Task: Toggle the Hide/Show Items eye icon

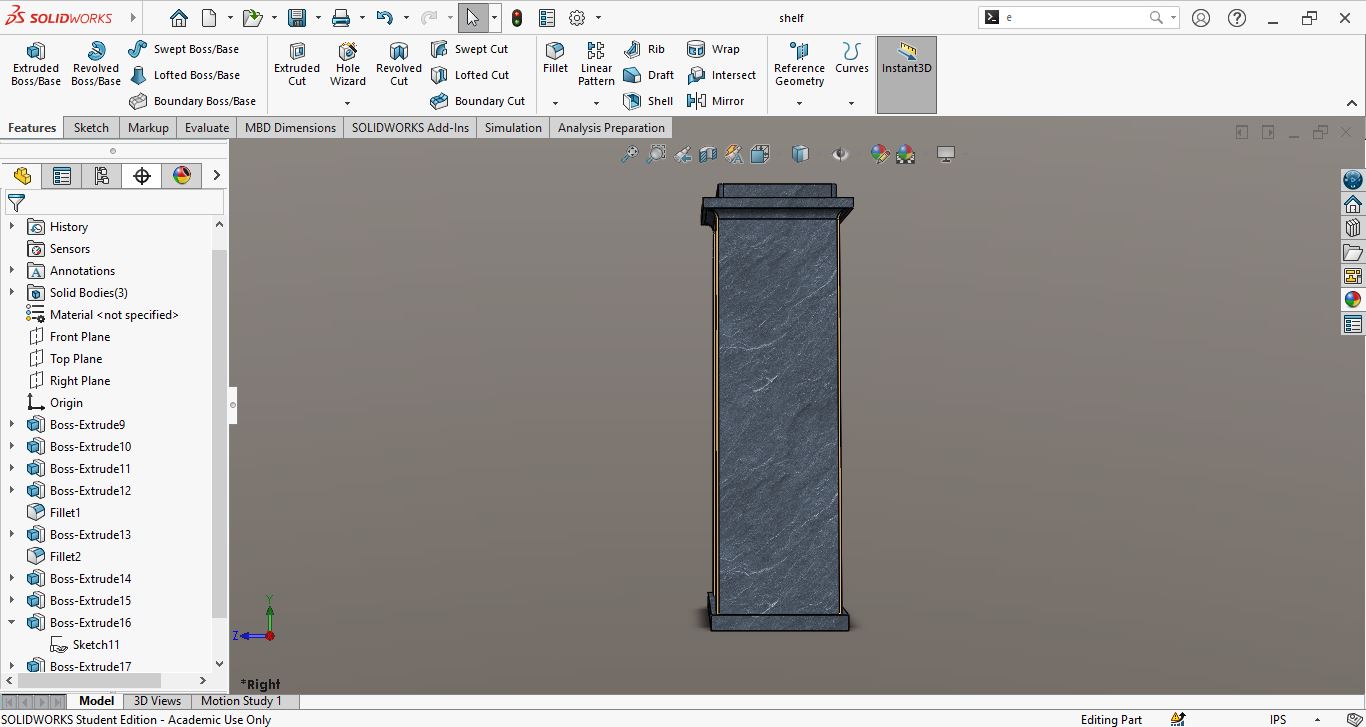Action: point(840,154)
